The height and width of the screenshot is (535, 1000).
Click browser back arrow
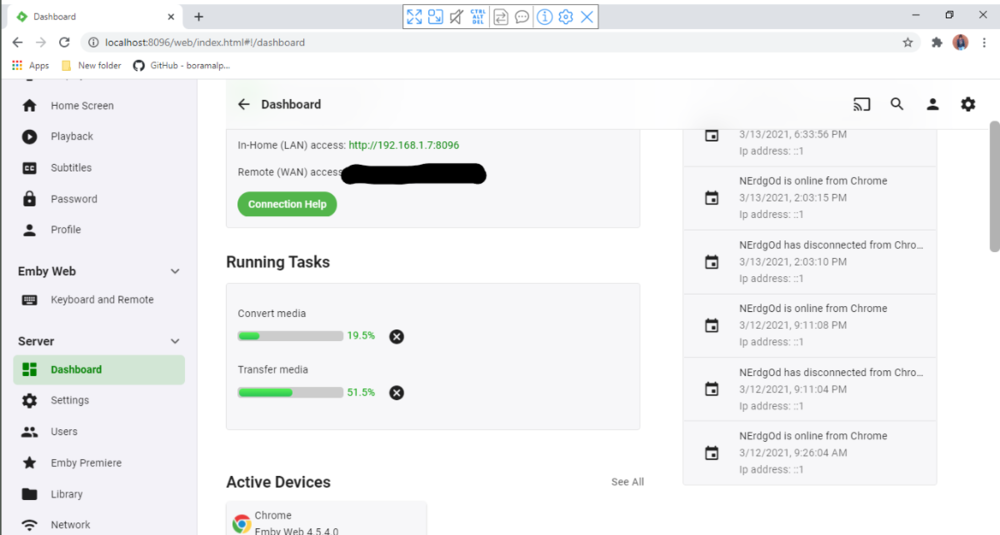tap(17, 42)
